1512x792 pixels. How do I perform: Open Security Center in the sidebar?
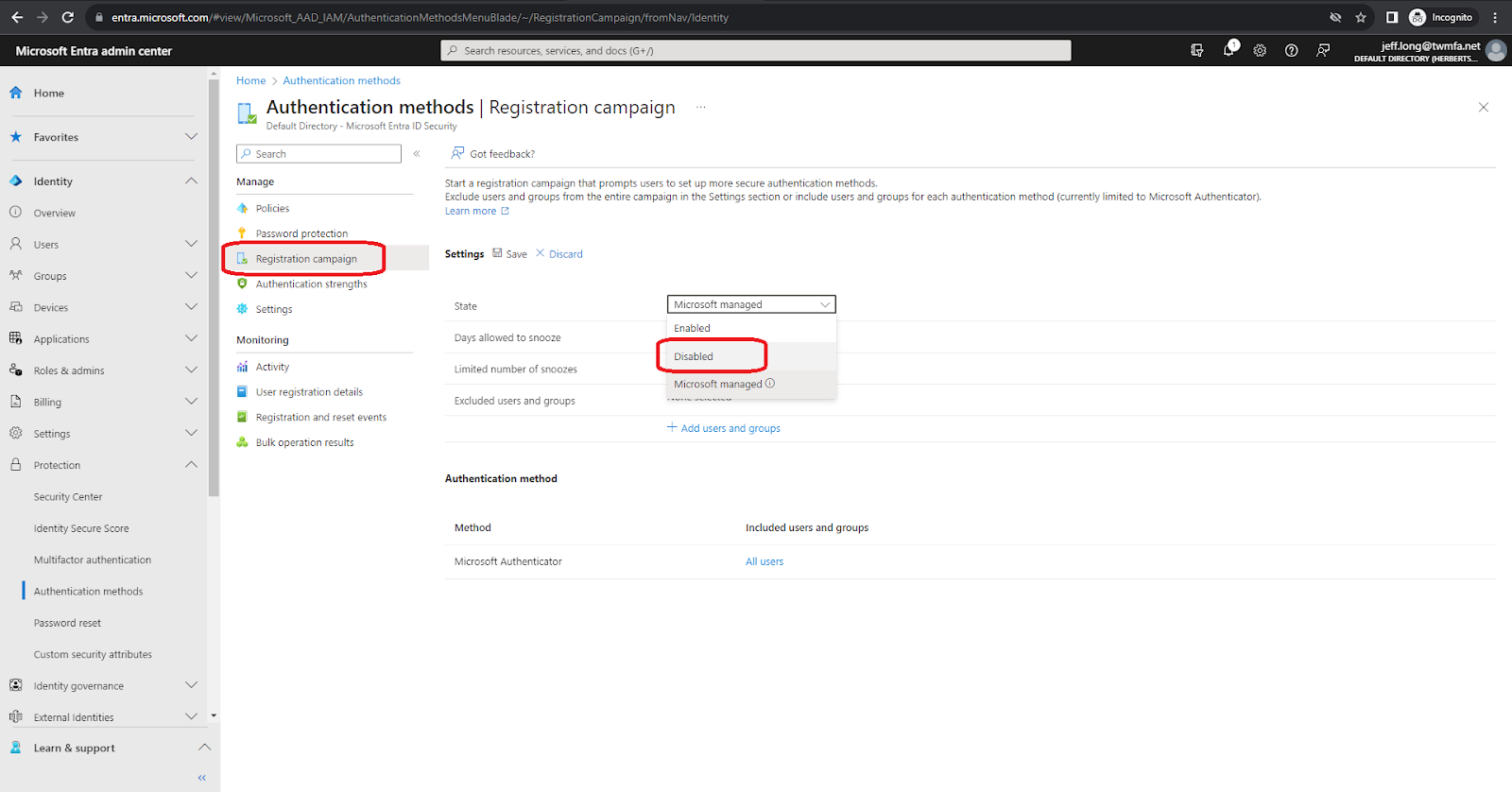tap(68, 496)
